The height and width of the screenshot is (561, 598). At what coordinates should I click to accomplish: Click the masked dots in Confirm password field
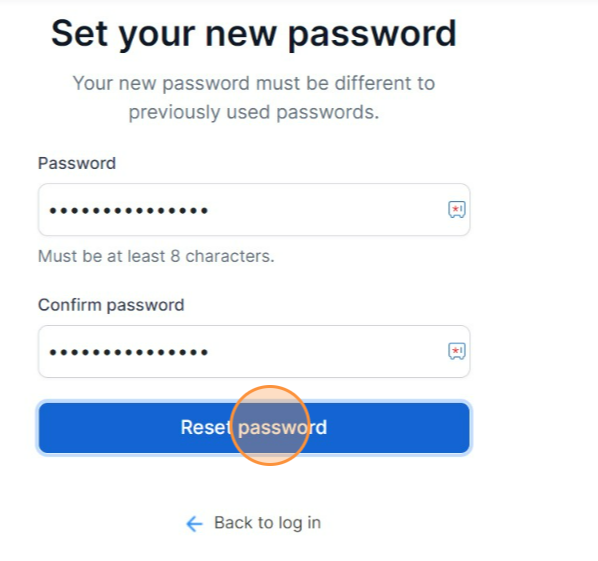point(129,352)
